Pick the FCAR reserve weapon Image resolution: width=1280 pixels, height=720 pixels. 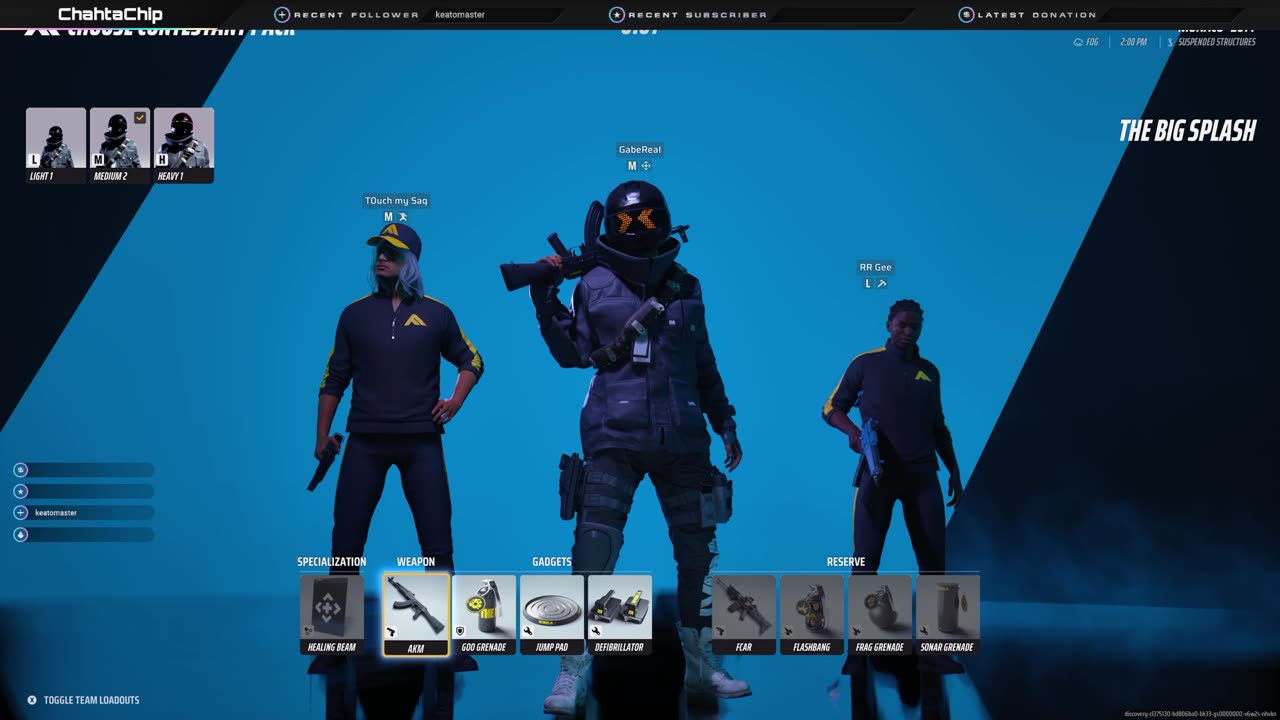tap(744, 614)
